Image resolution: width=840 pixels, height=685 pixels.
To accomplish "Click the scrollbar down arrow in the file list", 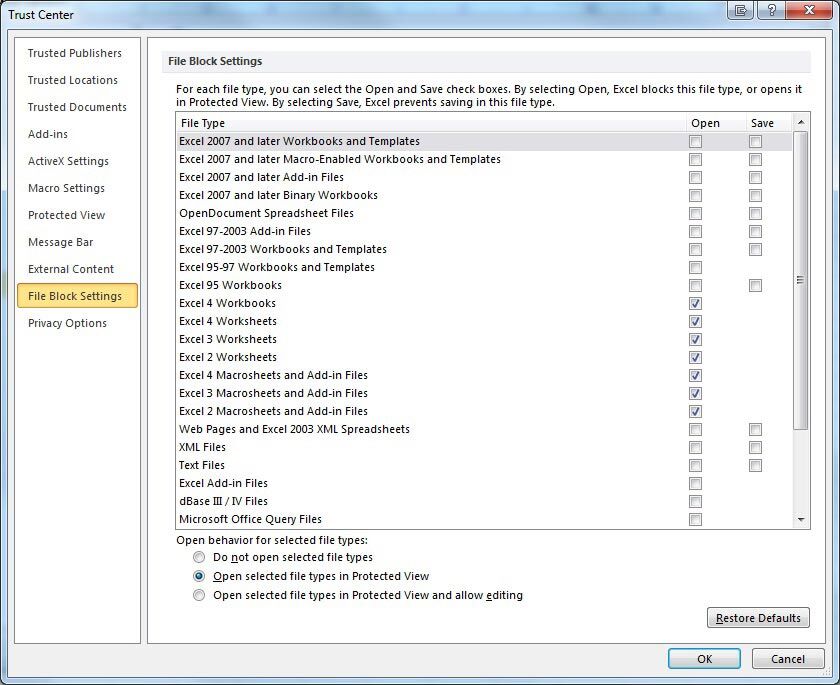I will pos(802,519).
